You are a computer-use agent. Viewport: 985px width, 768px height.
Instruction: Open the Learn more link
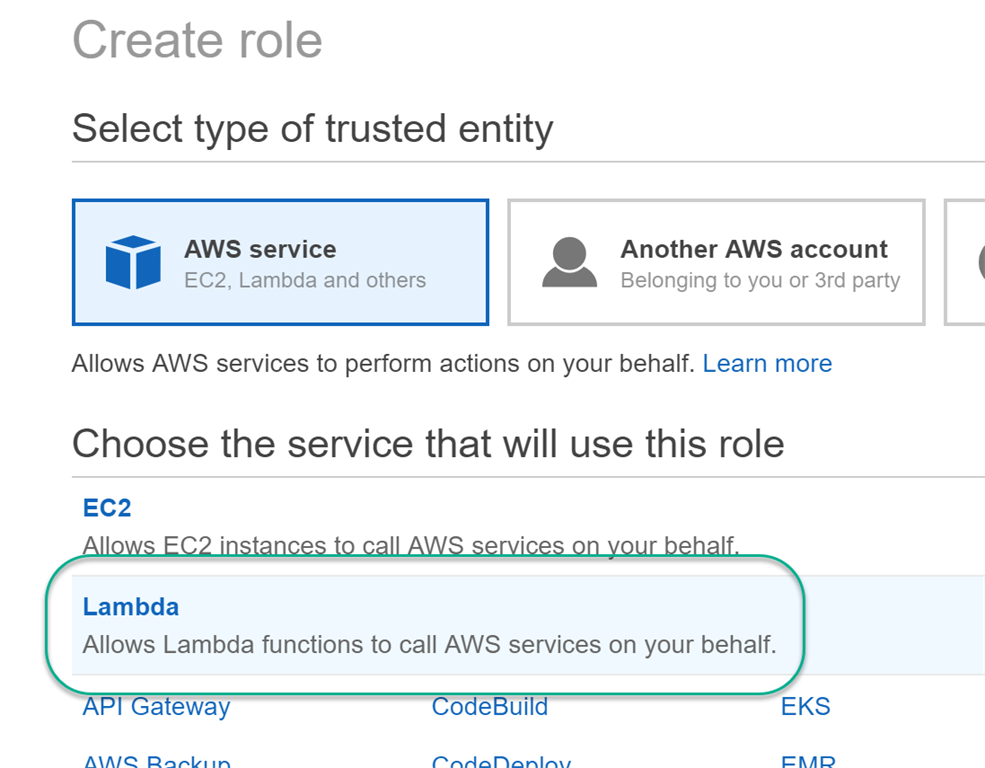click(x=767, y=363)
